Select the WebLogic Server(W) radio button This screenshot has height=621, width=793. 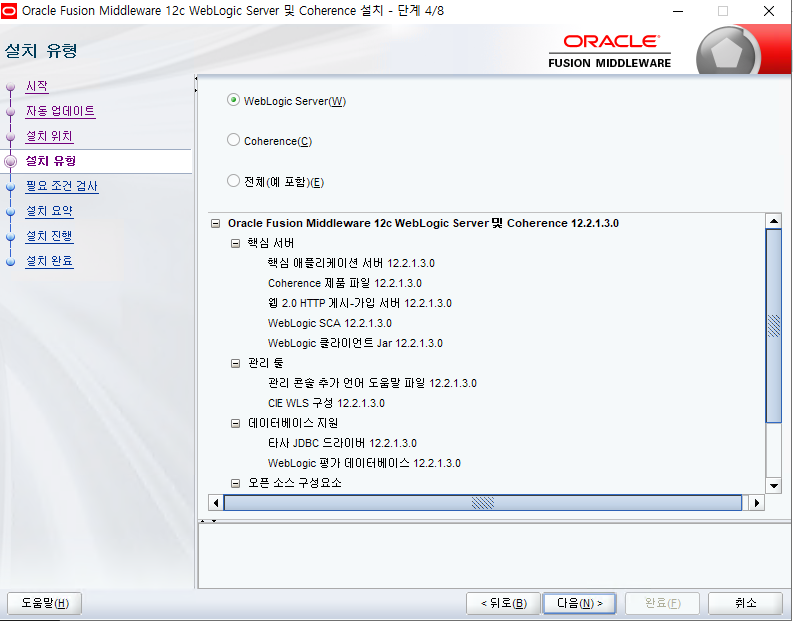click(233, 100)
